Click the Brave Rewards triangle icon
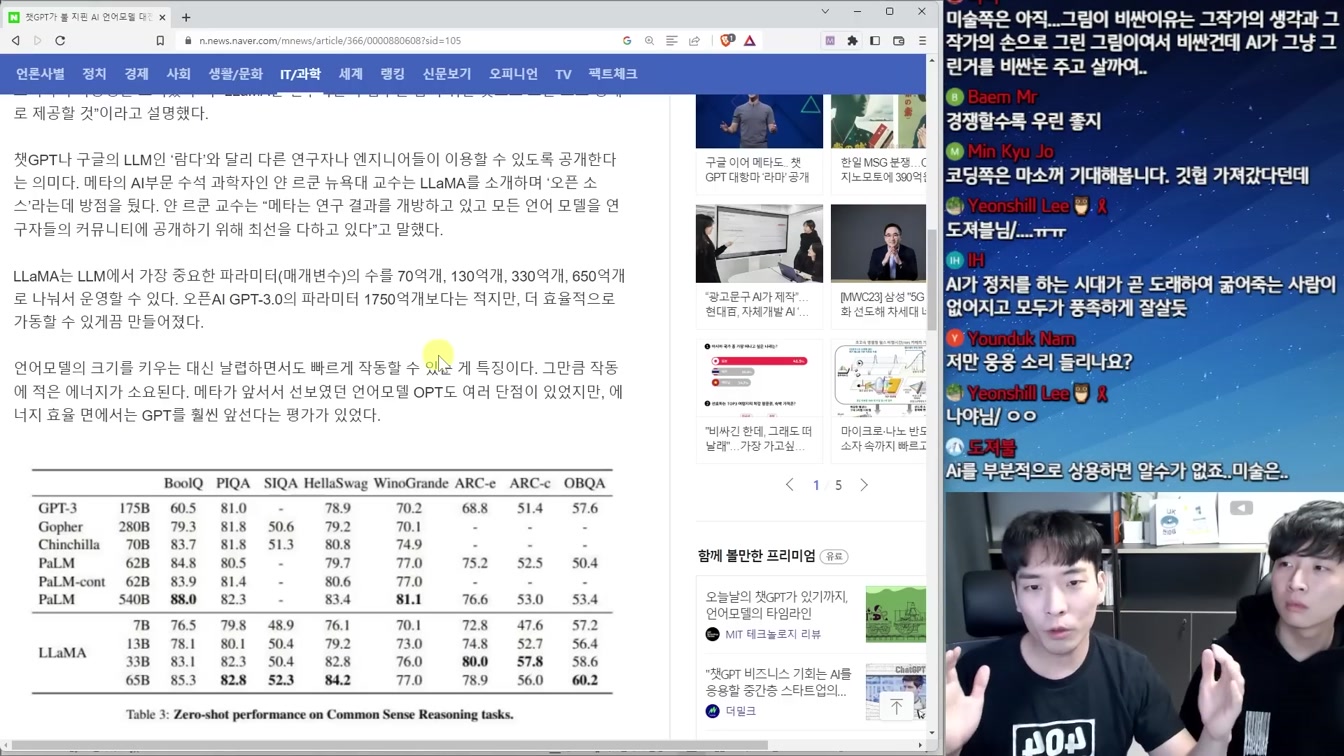Viewport: 1344px width, 756px height. point(749,41)
